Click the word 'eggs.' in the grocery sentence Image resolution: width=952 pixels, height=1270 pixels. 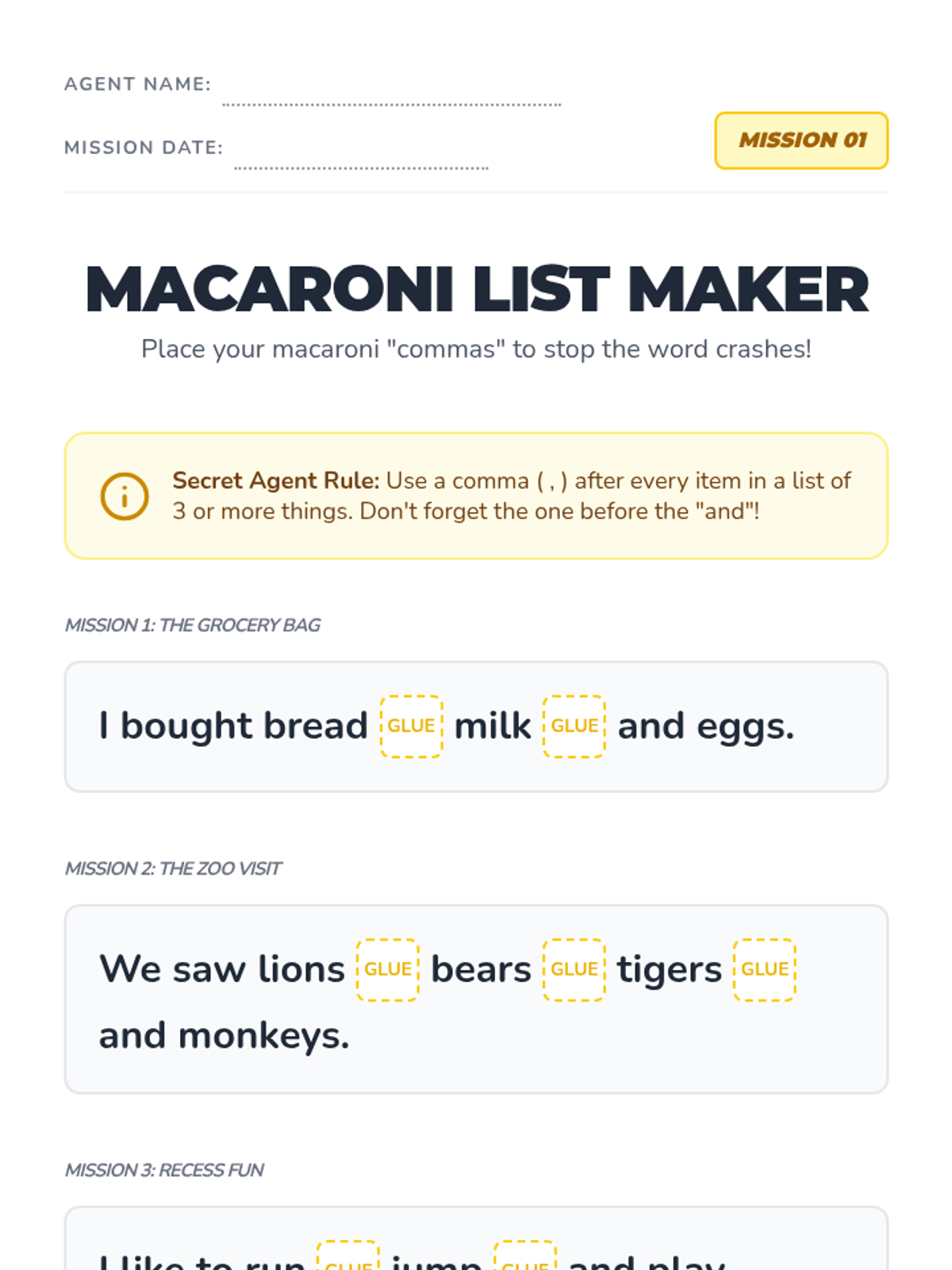coord(746,727)
